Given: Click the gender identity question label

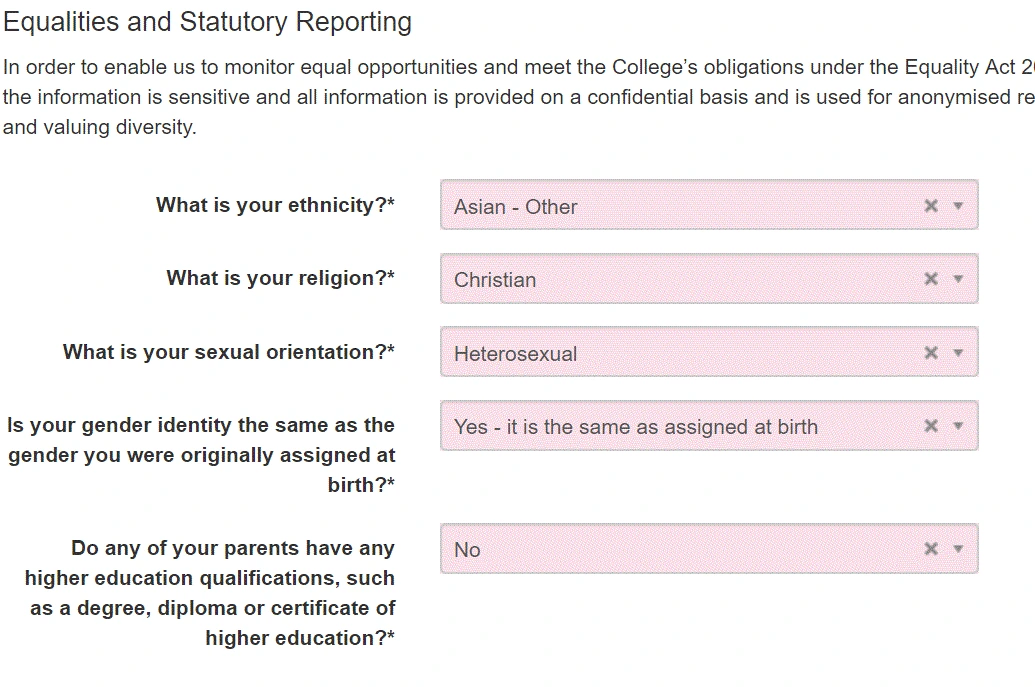Looking at the screenshot, I should (201, 455).
